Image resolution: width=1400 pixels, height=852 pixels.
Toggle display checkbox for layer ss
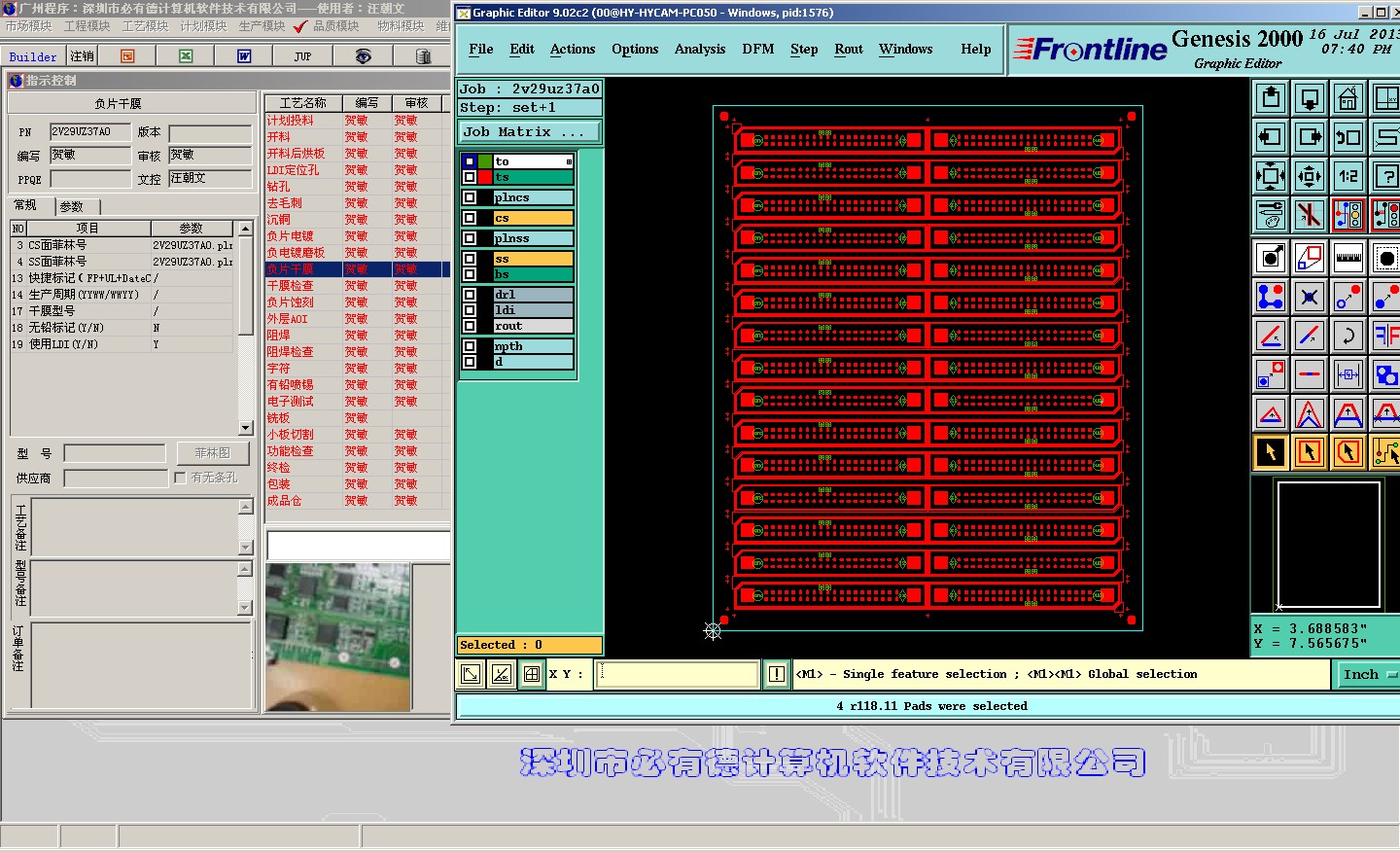pos(470,259)
